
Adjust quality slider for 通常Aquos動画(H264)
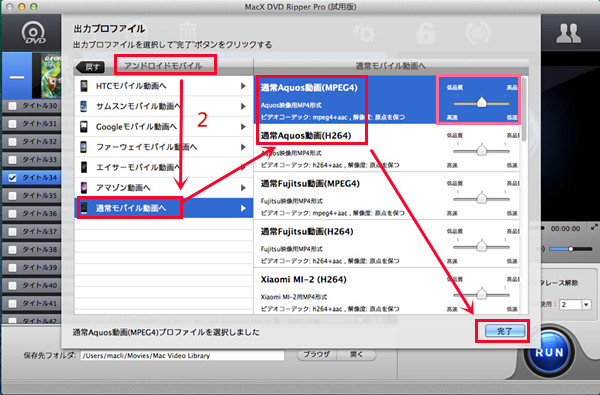[481, 150]
